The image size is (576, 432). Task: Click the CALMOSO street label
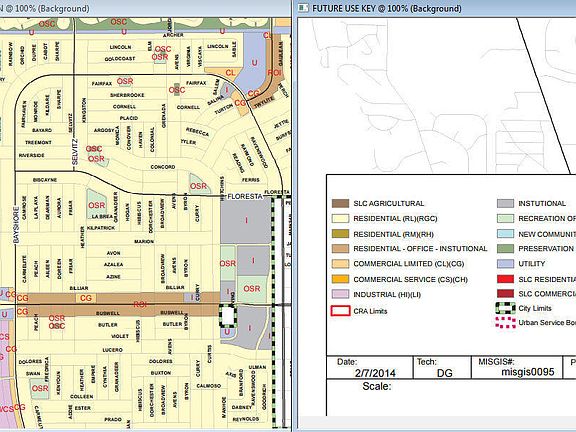209,386
